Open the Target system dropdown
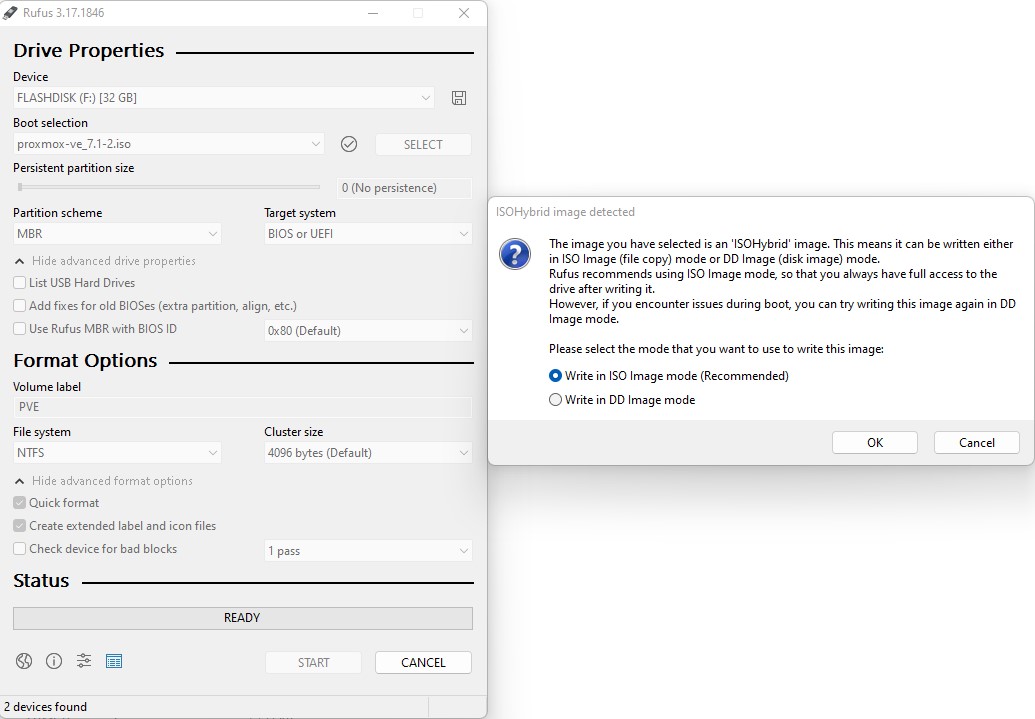 tap(368, 234)
